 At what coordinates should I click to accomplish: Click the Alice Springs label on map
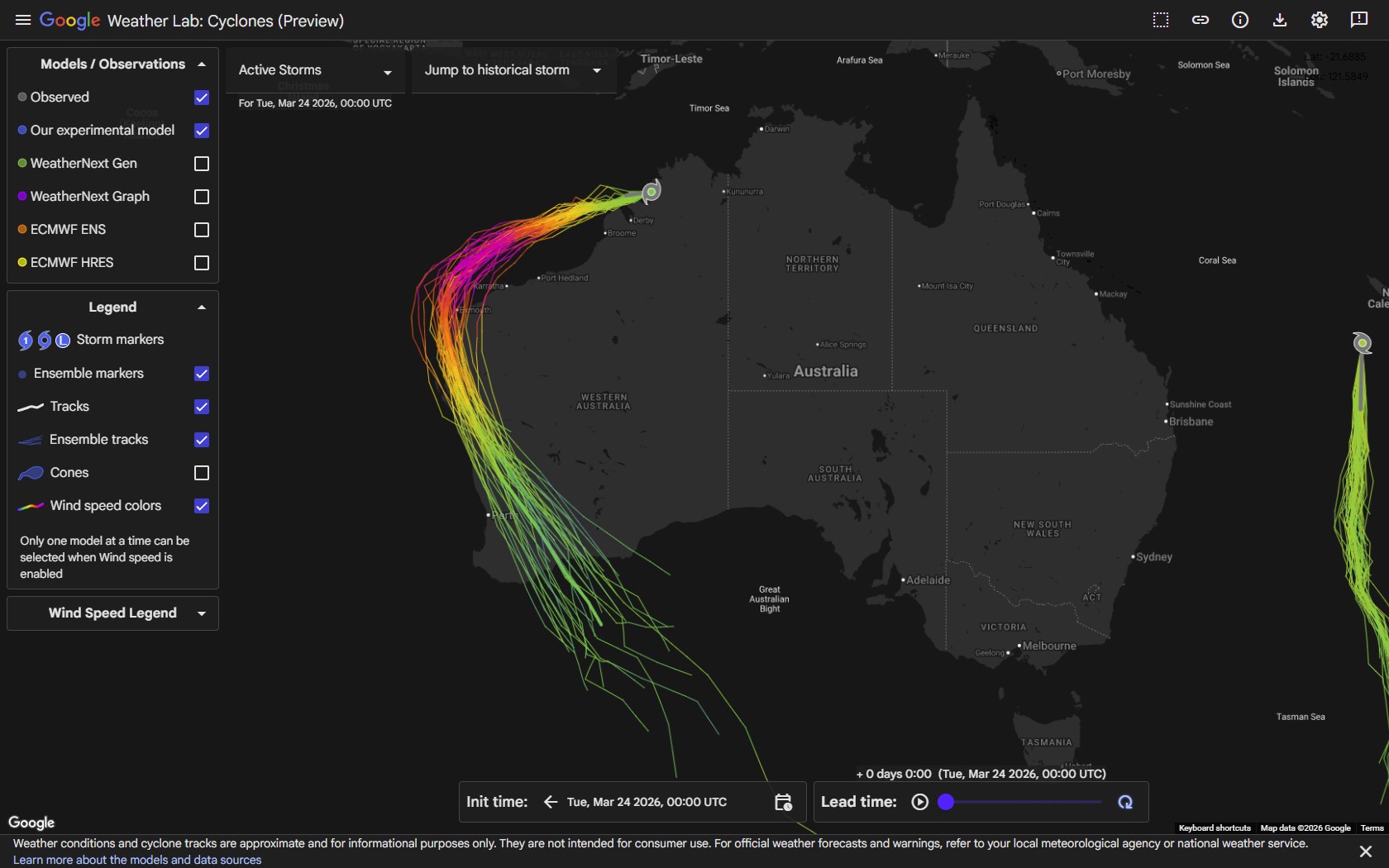[843, 345]
